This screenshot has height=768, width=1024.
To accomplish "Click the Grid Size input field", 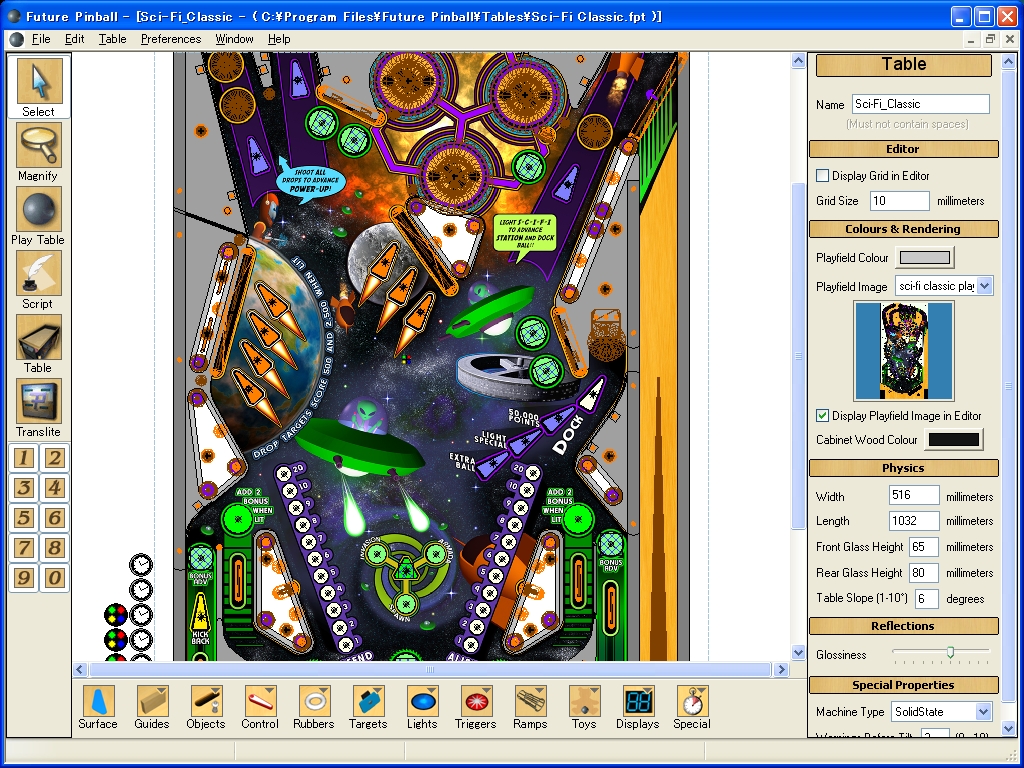I will [x=900, y=200].
